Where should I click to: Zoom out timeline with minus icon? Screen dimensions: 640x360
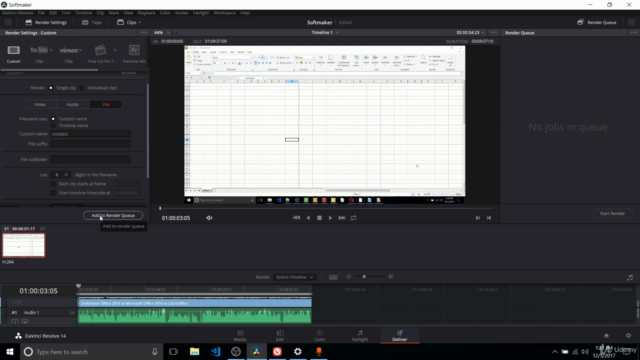[349, 277]
